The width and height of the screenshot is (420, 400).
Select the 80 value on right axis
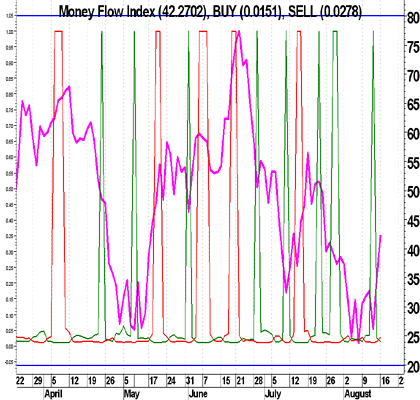[x=413, y=18]
